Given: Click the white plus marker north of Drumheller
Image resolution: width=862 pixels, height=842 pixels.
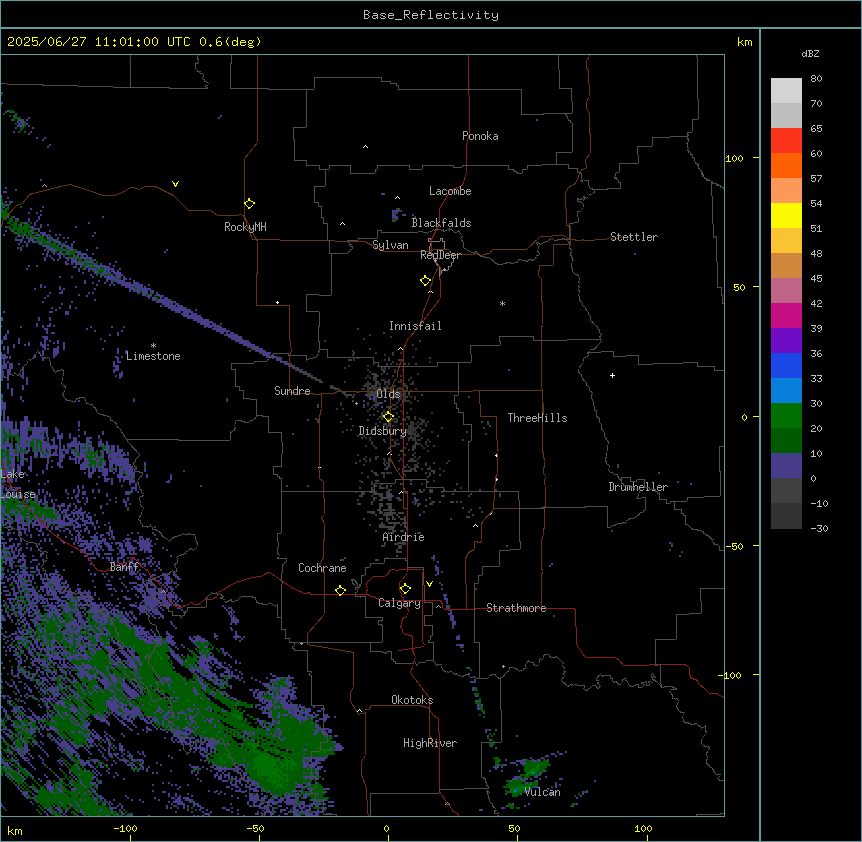Looking at the screenshot, I should tap(612, 375).
